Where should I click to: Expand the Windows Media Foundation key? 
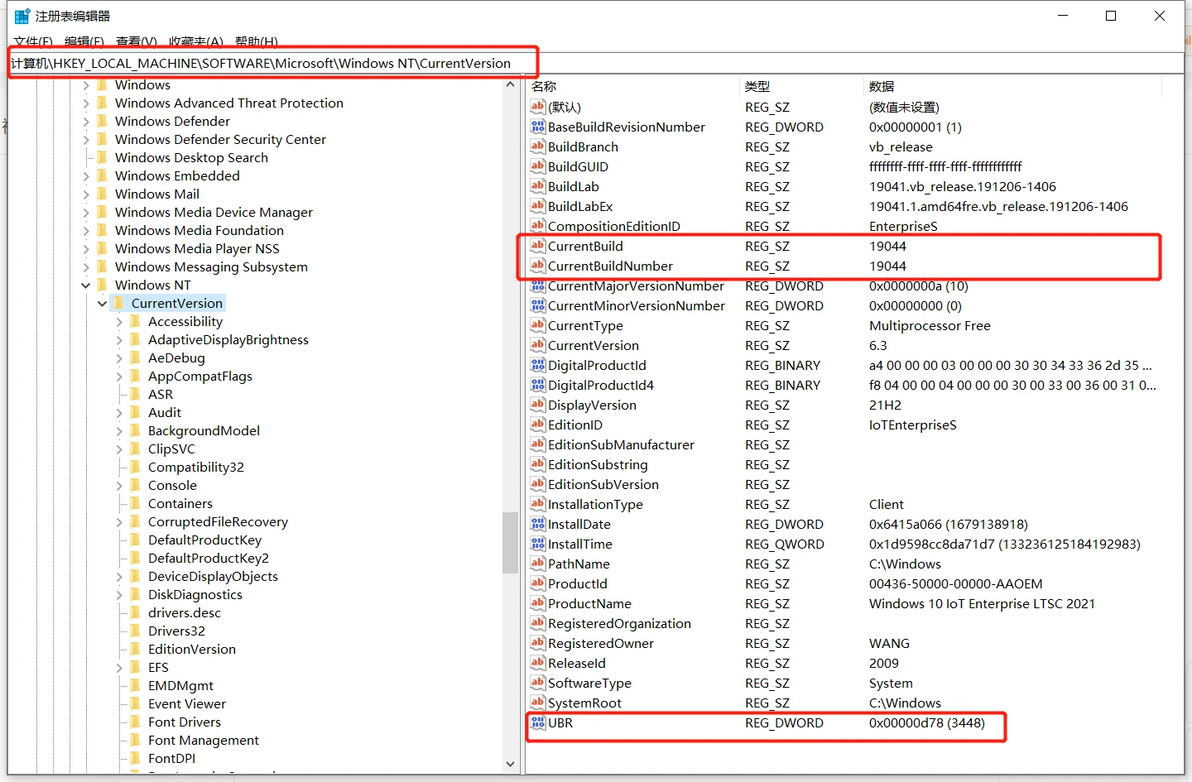coord(85,230)
